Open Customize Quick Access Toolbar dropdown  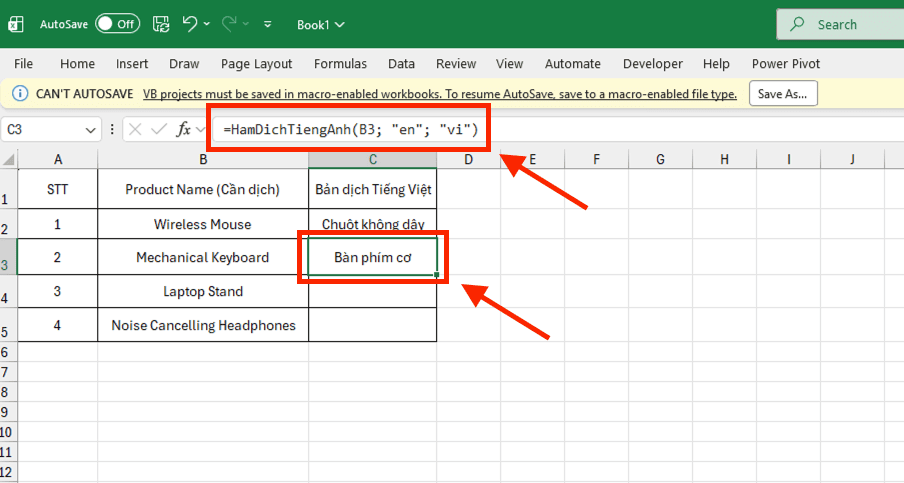268,24
